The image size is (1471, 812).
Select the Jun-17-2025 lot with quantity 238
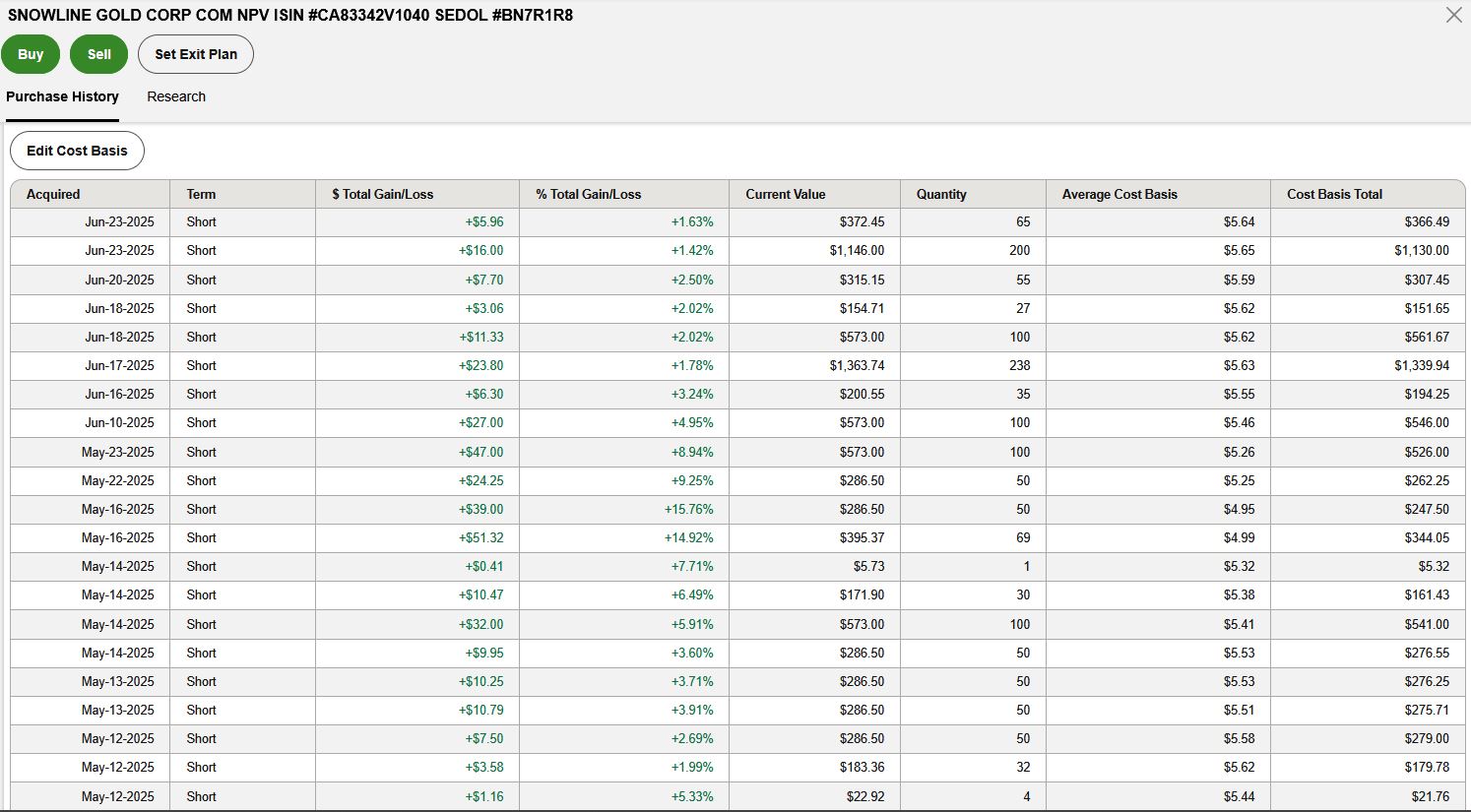tap(119, 365)
